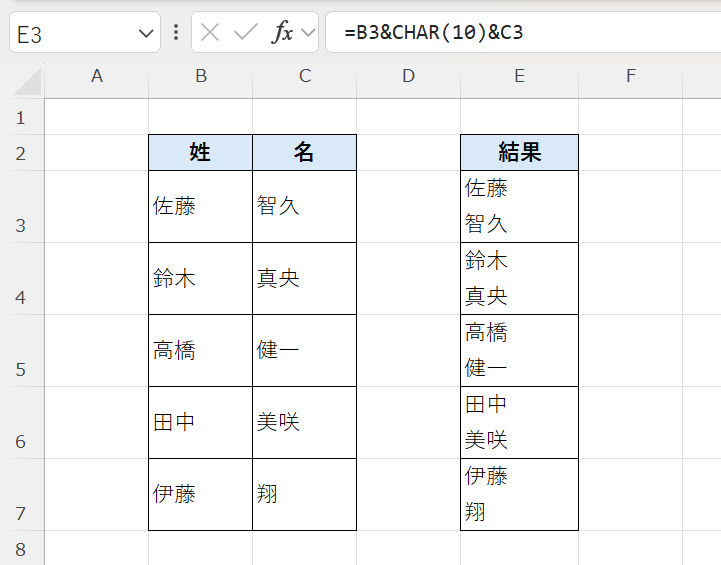Select the cell containing 佐藤 in column B
The image size is (721, 565).
point(200,206)
